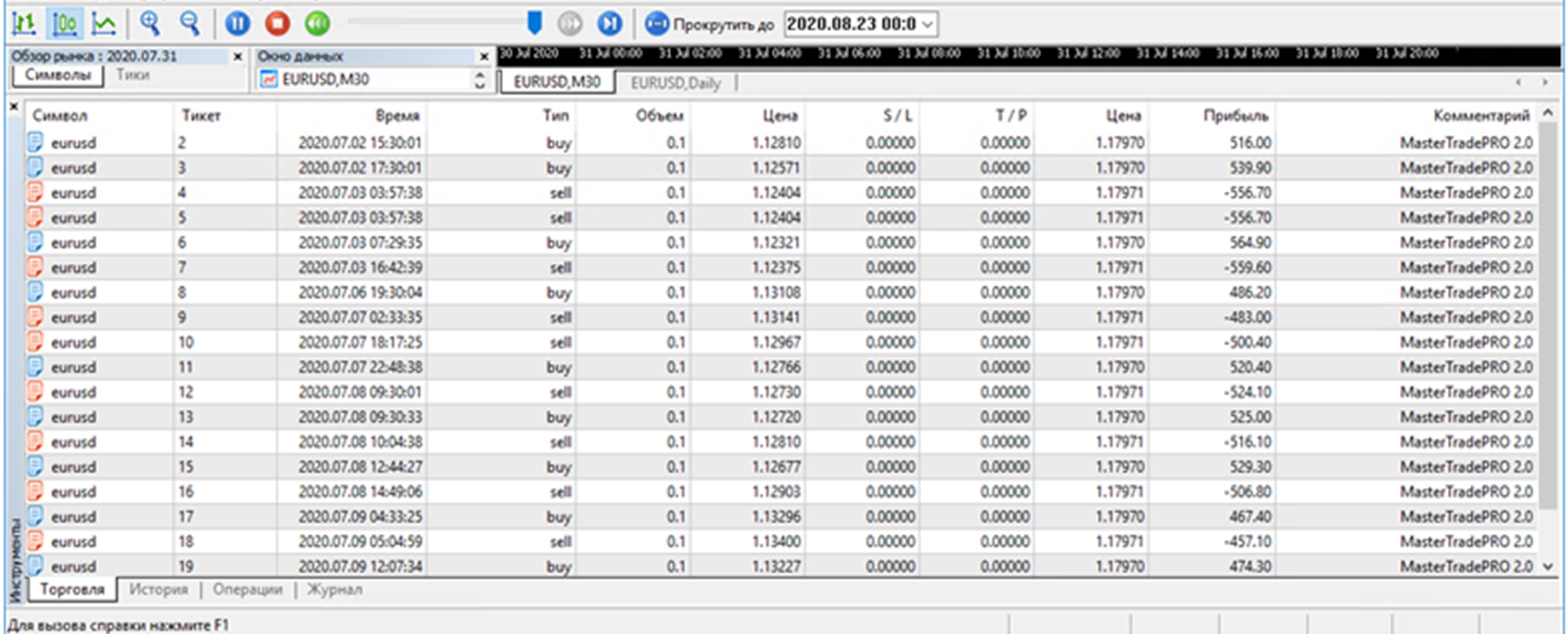Click the blue step forward button

(x=609, y=24)
